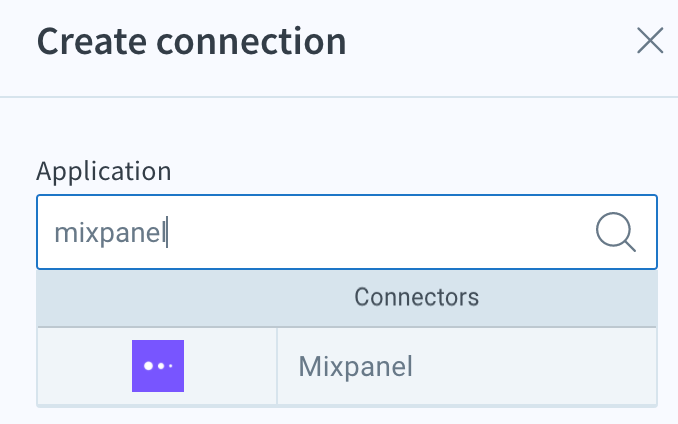This screenshot has height=424, width=678.
Task: Pick the Mixpanel connector row
Action: 347,366
